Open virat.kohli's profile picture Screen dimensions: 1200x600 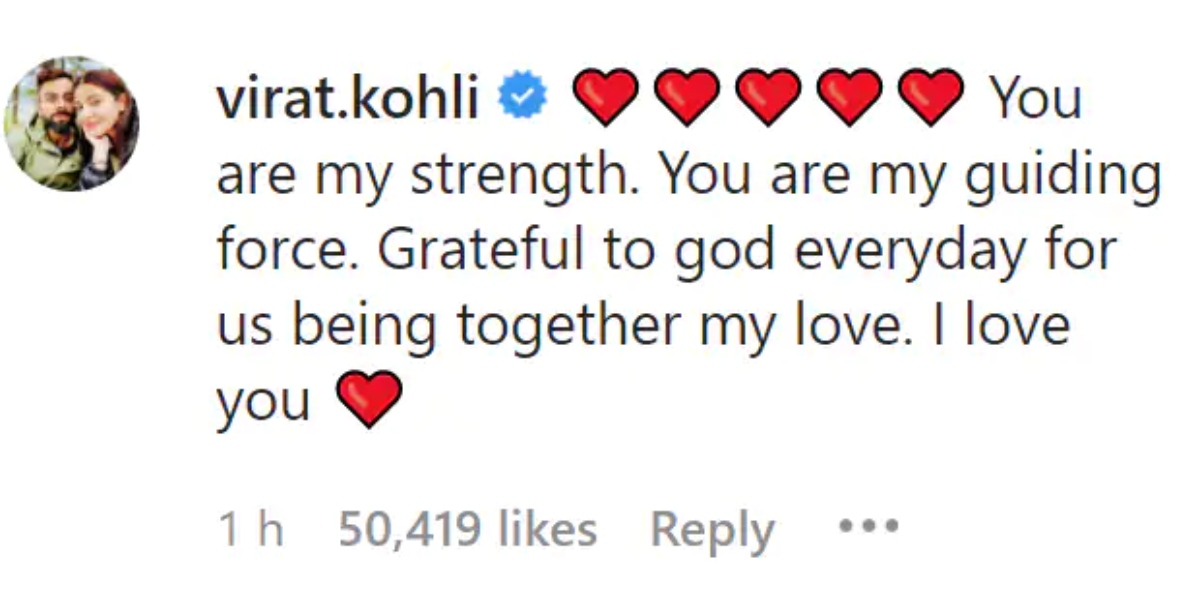[71, 123]
